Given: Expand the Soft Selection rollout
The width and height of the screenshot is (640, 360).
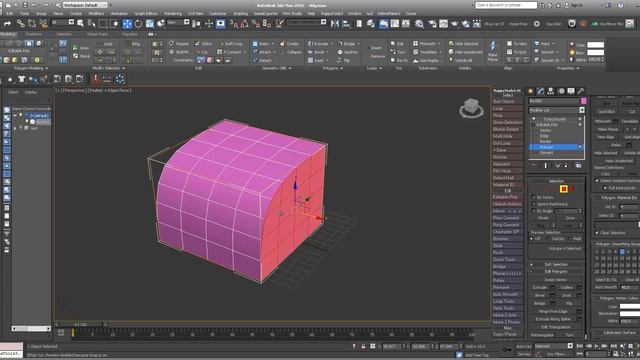Looking at the screenshot, I should click(556, 264).
